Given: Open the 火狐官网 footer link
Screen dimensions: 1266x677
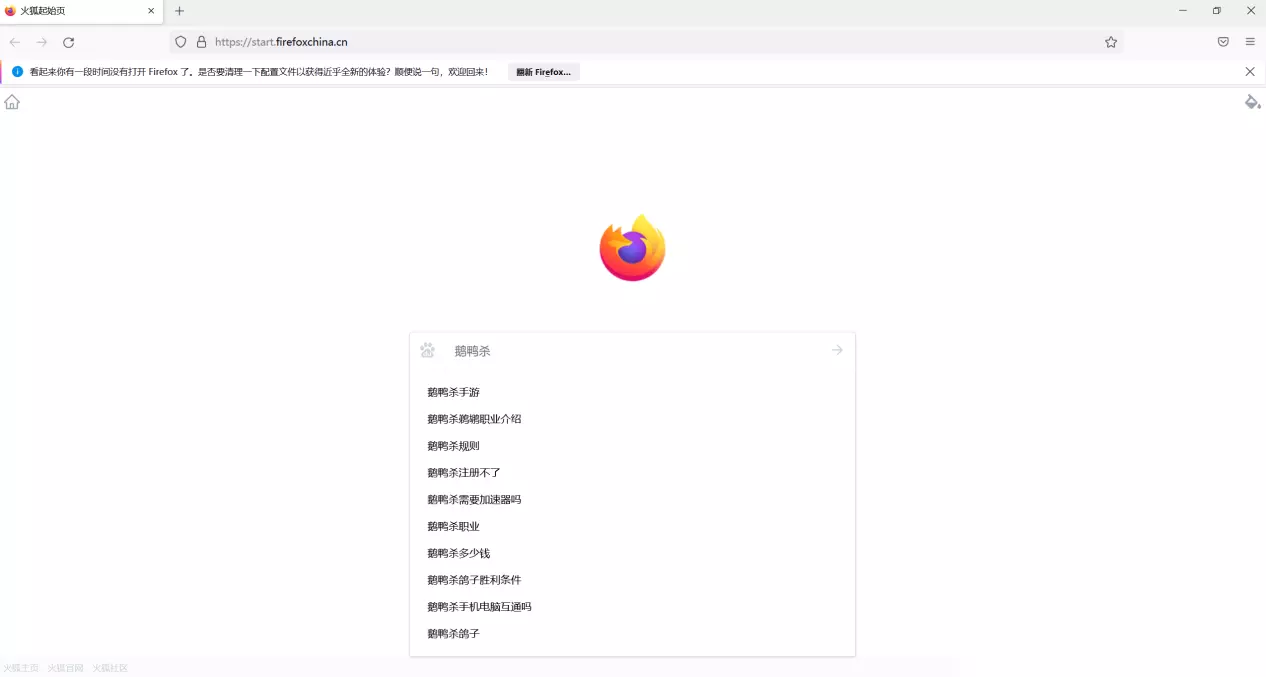Looking at the screenshot, I should tap(66, 668).
